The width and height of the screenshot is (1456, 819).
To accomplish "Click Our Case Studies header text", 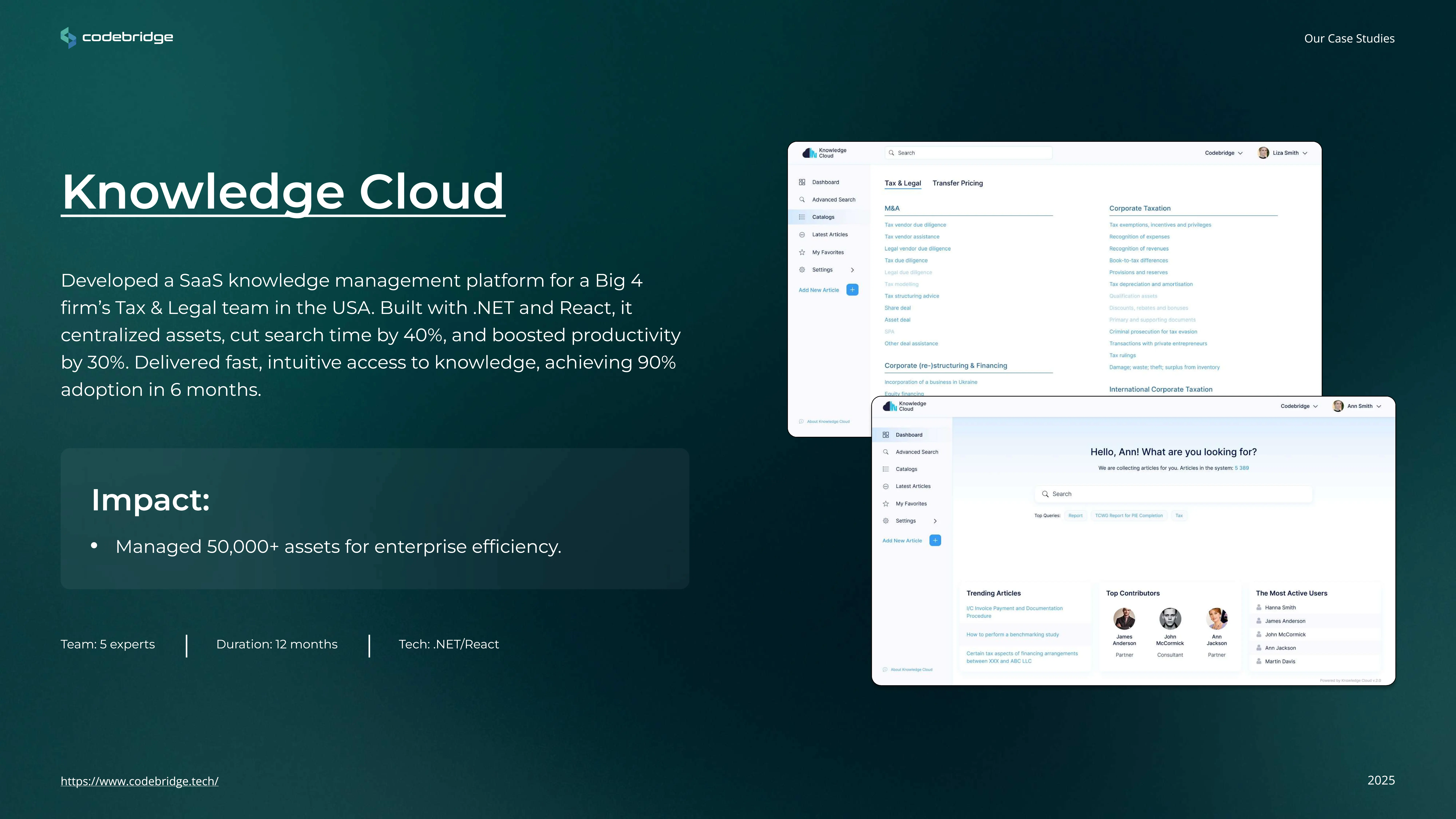I will point(1349,38).
